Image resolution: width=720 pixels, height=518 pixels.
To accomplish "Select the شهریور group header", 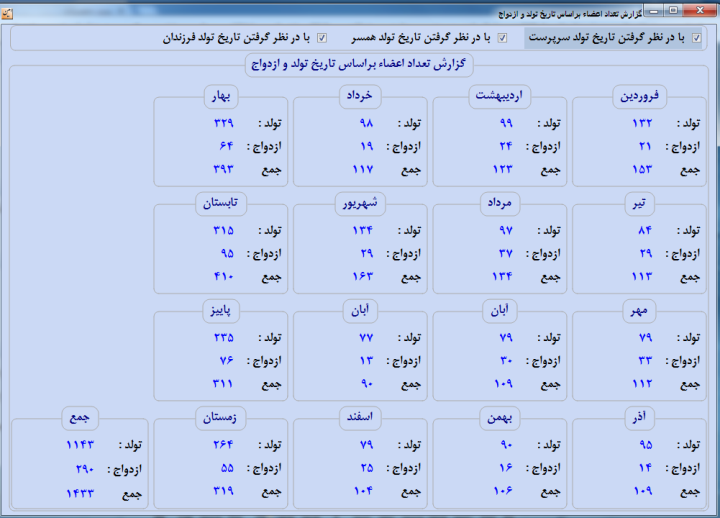I will tap(360, 203).
